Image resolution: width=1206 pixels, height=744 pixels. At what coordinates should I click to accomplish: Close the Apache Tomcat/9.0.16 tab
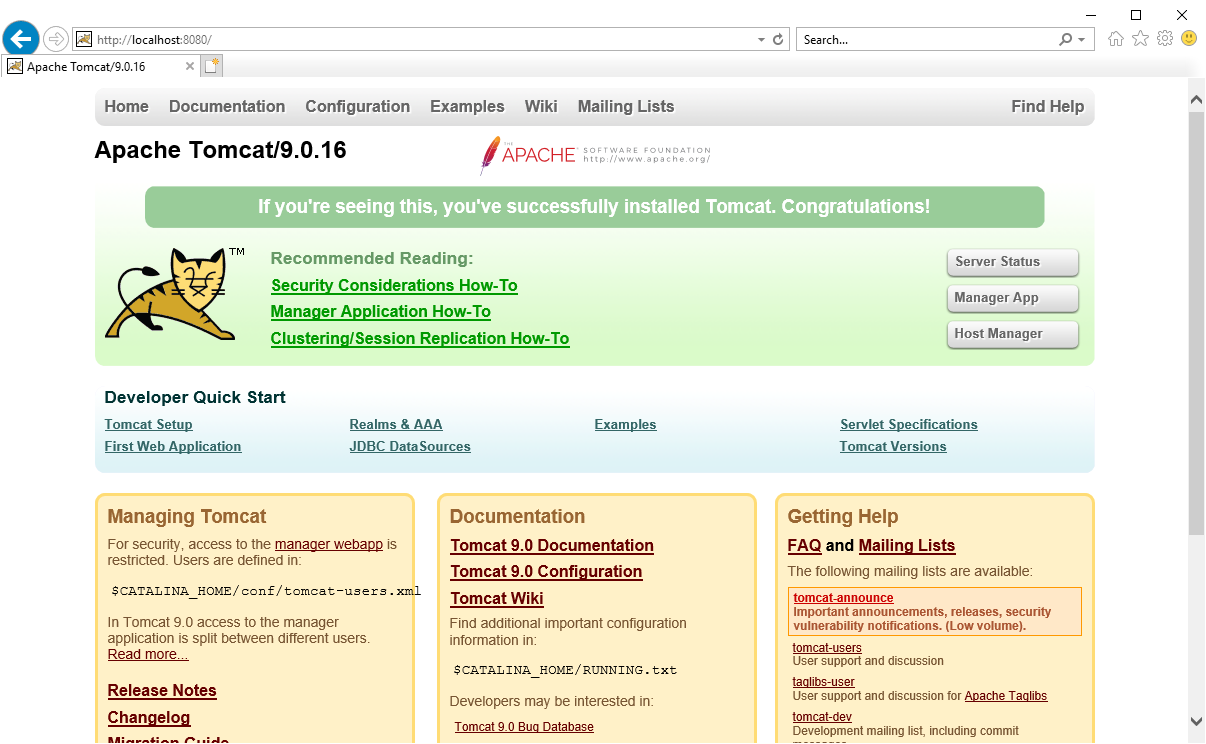click(x=190, y=66)
